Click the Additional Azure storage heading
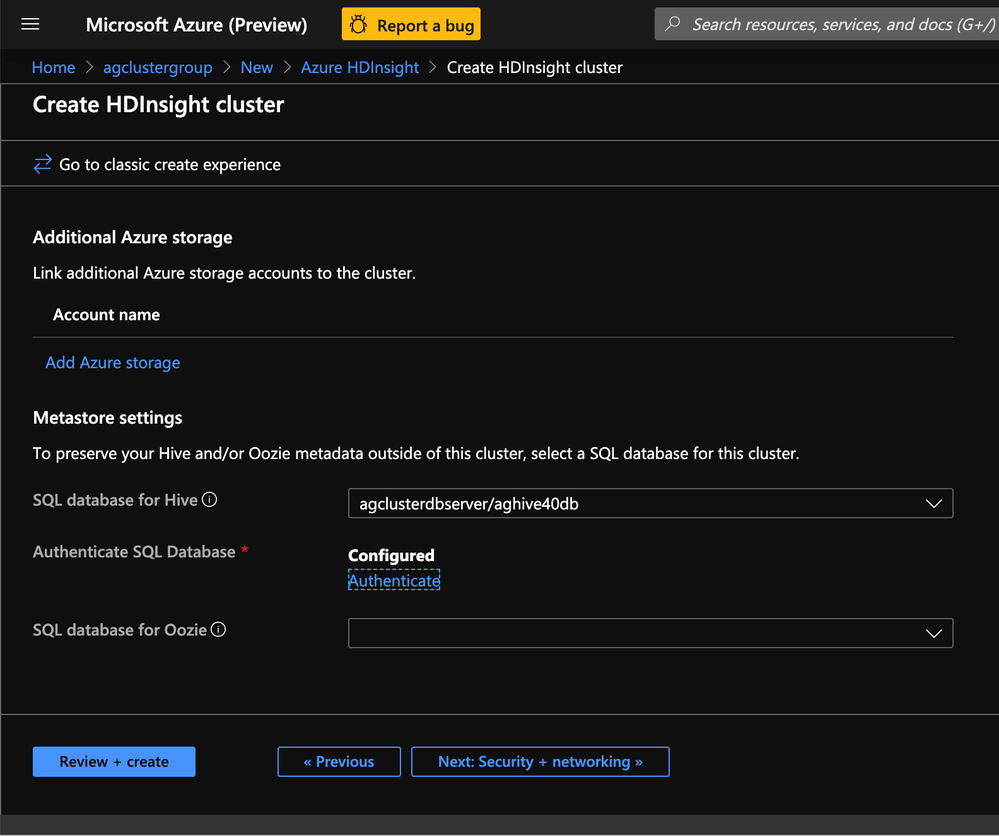Image resolution: width=999 pixels, height=836 pixels. click(x=133, y=238)
